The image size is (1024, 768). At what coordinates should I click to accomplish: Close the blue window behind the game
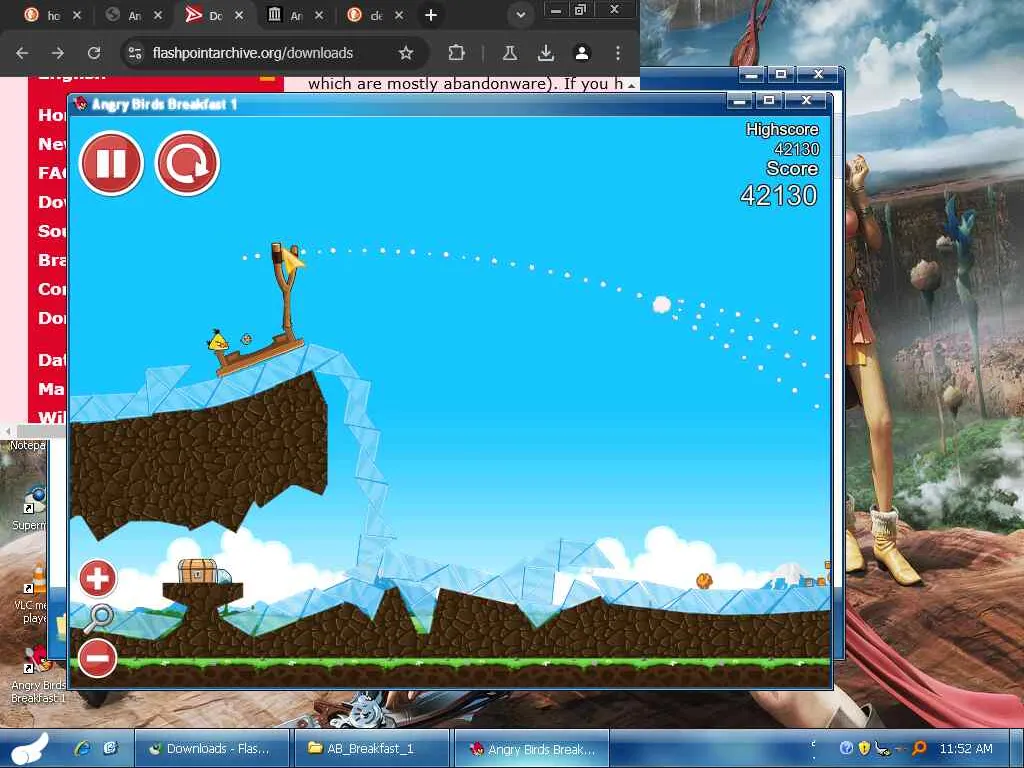pyautogui.click(x=818, y=74)
